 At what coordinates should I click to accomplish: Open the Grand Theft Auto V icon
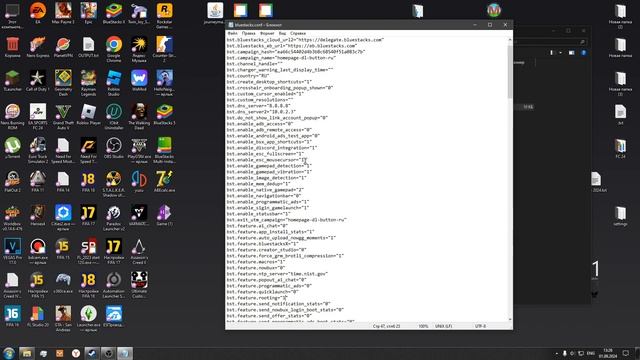pyautogui.click(x=63, y=116)
